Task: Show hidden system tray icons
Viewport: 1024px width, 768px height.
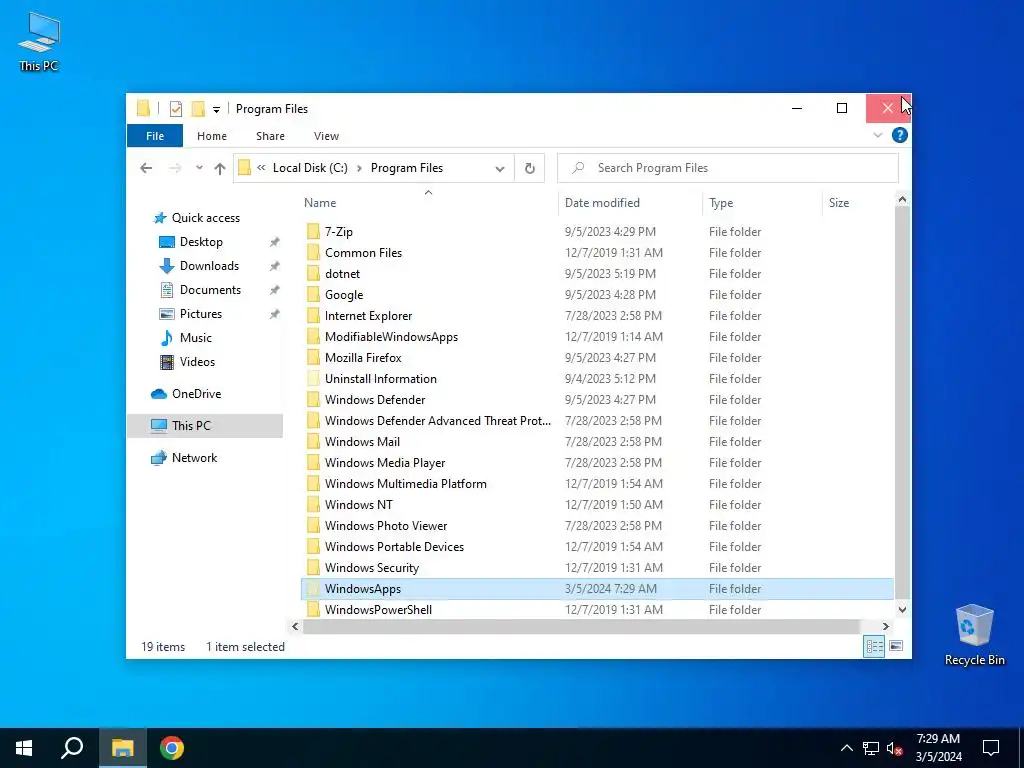Action: point(846,748)
